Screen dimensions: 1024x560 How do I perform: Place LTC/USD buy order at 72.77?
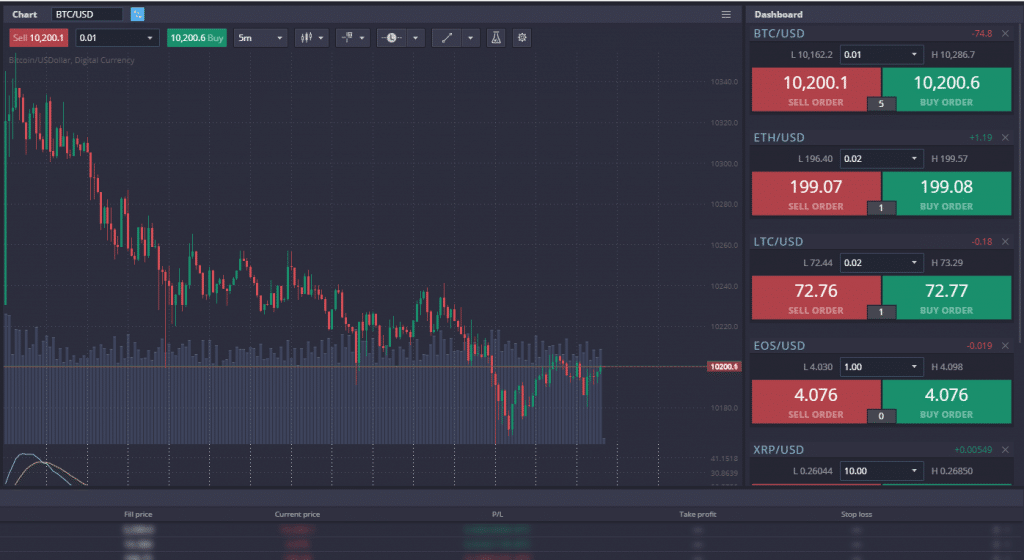pyautogui.click(x=946, y=298)
